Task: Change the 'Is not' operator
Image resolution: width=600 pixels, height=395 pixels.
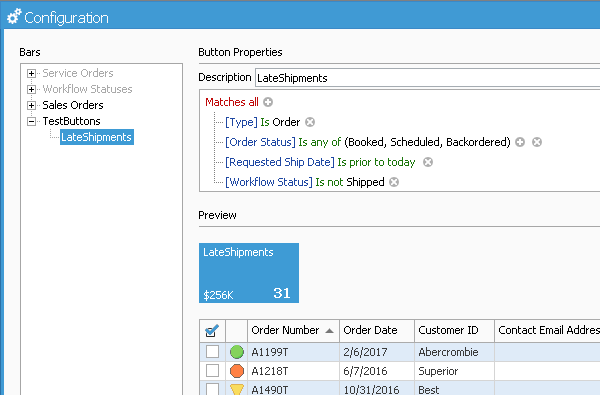Action: click(329, 182)
